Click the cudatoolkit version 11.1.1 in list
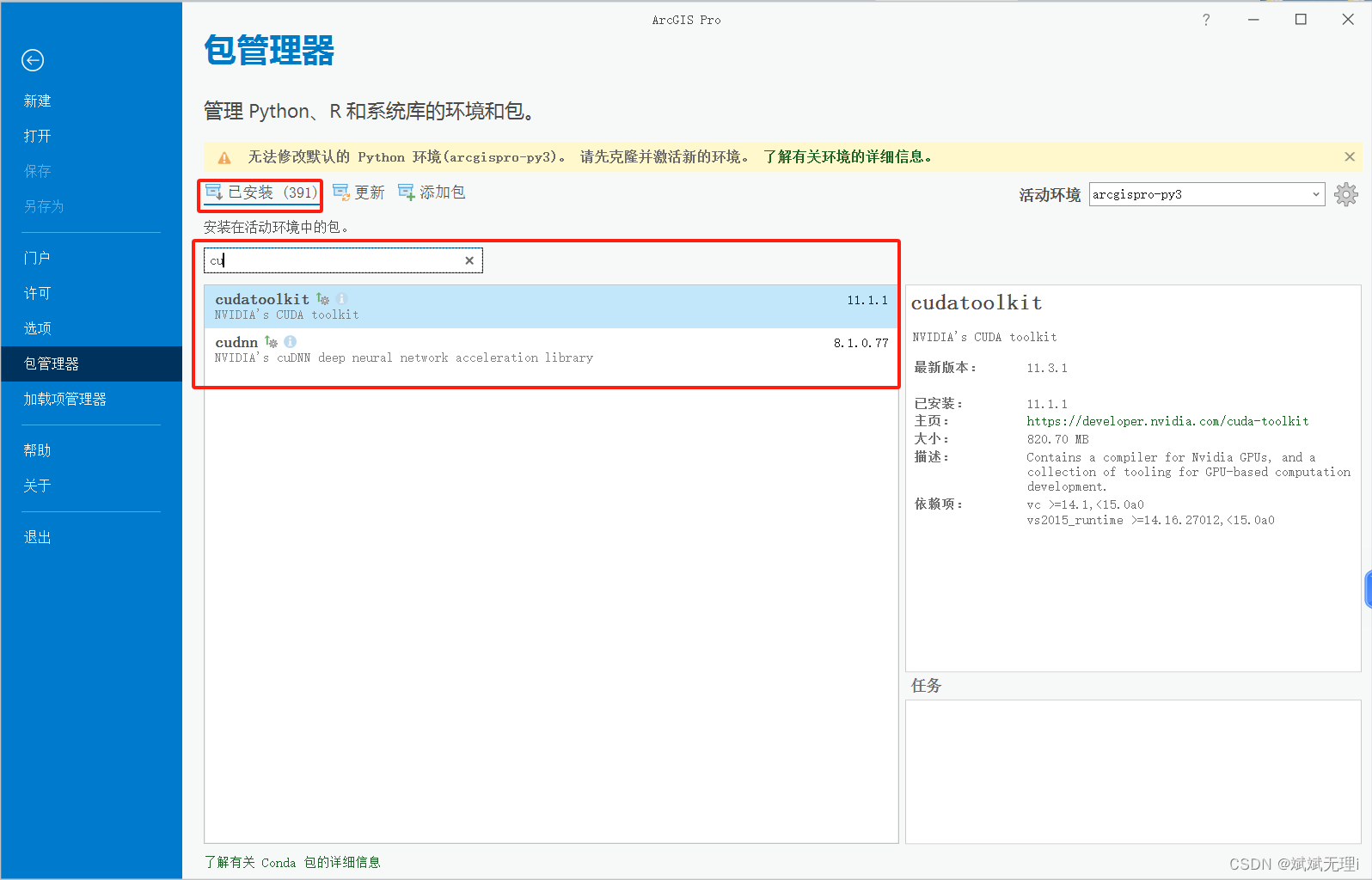1372x880 pixels. click(x=867, y=300)
